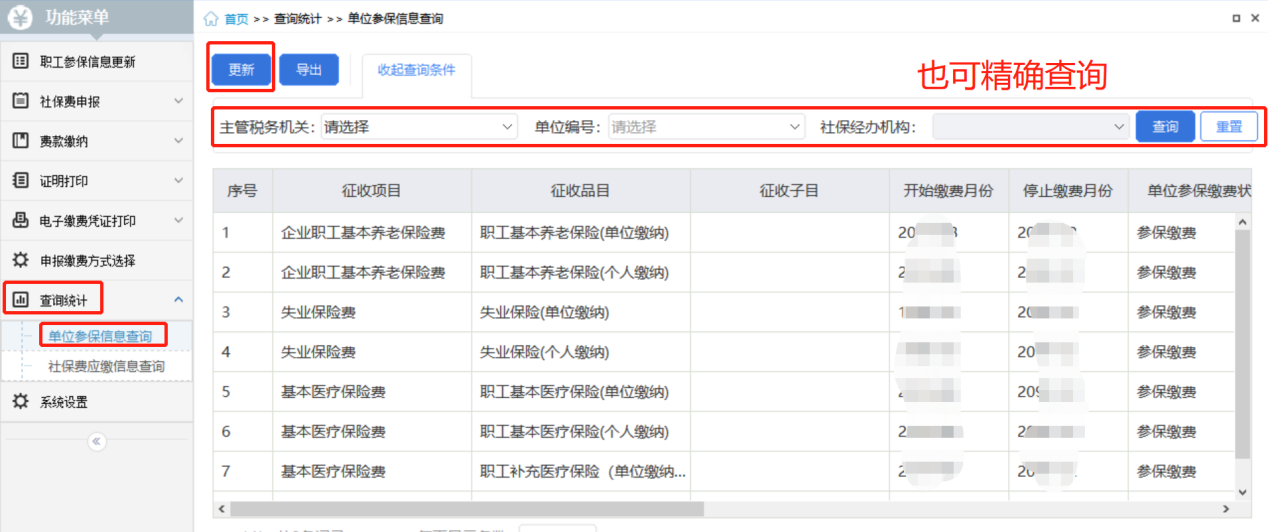1268x532 pixels.
Task: Click the 导出 export button
Action: (x=309, y=70)
